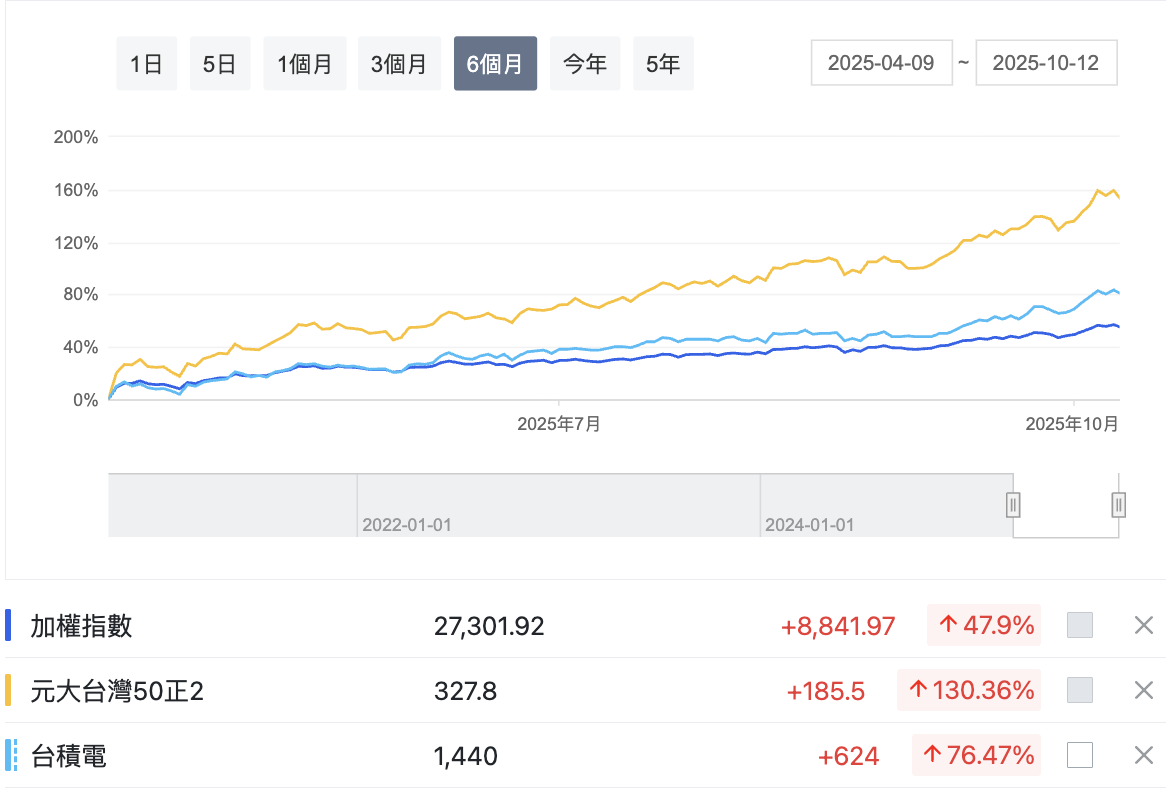Toggle the 加權指數 checkbox
The height and width of the screenshot is (788, 1166).
tap(1080, 626)
